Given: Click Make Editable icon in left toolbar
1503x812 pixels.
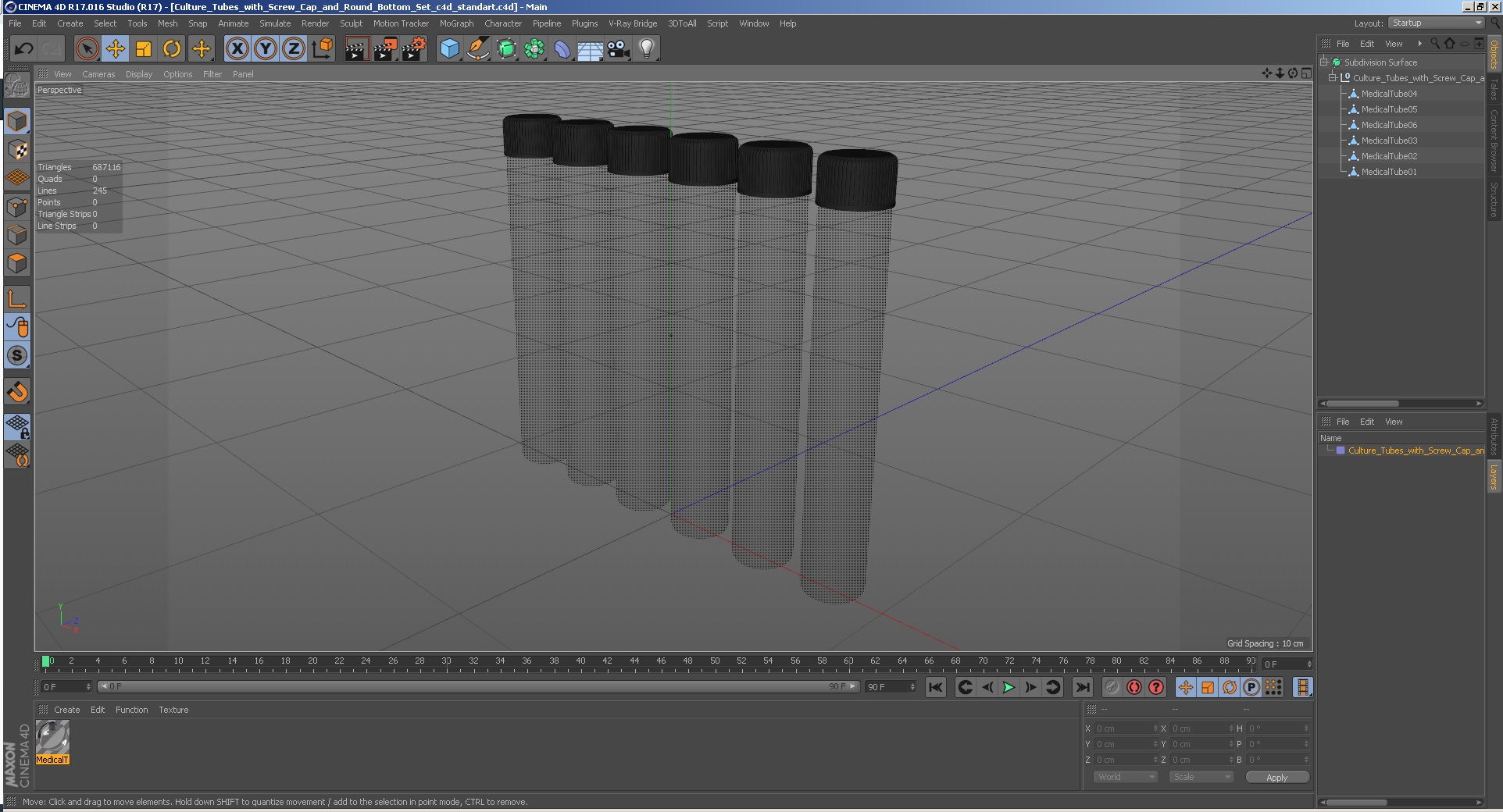Looking at the screenshot, I should pos(17,86).
